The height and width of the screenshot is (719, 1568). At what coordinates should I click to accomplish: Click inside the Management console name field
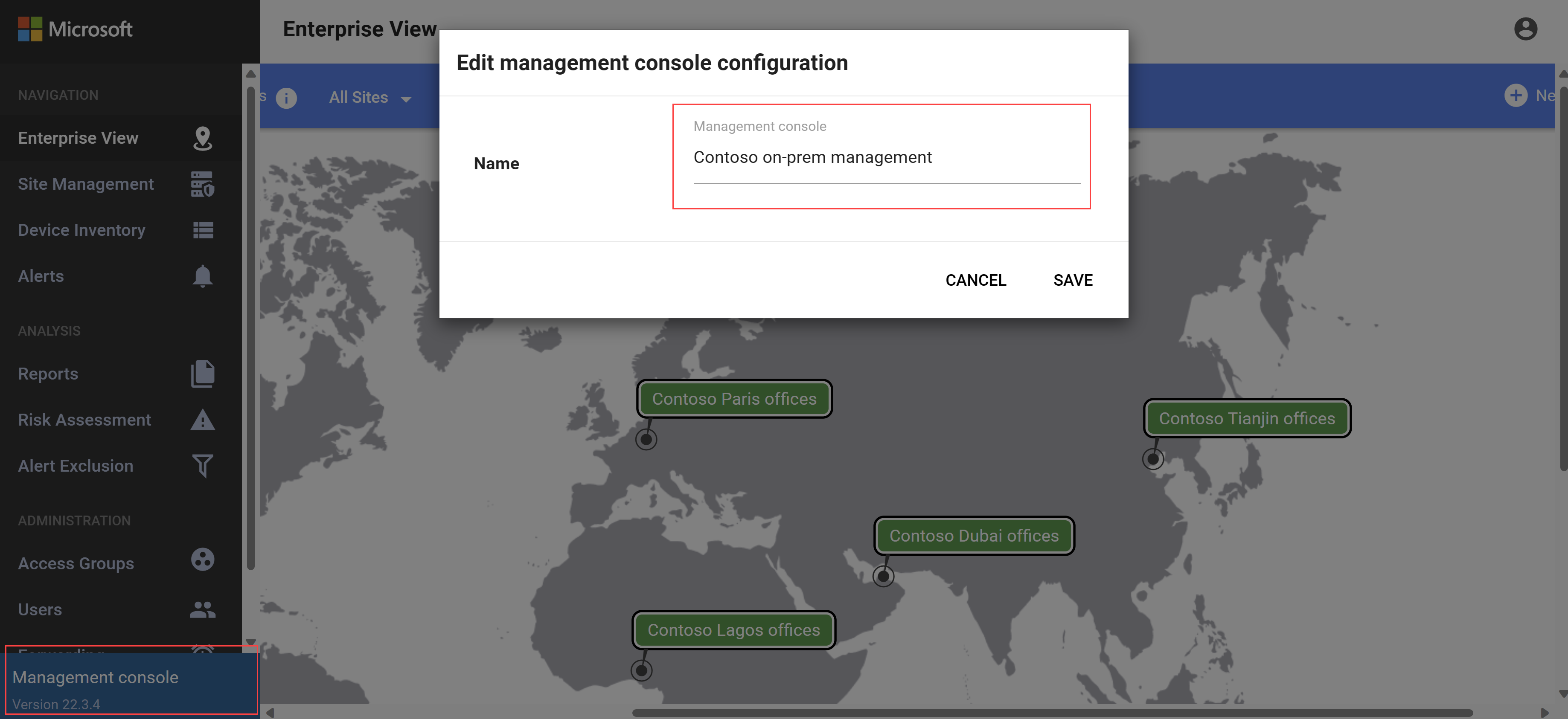885,157
